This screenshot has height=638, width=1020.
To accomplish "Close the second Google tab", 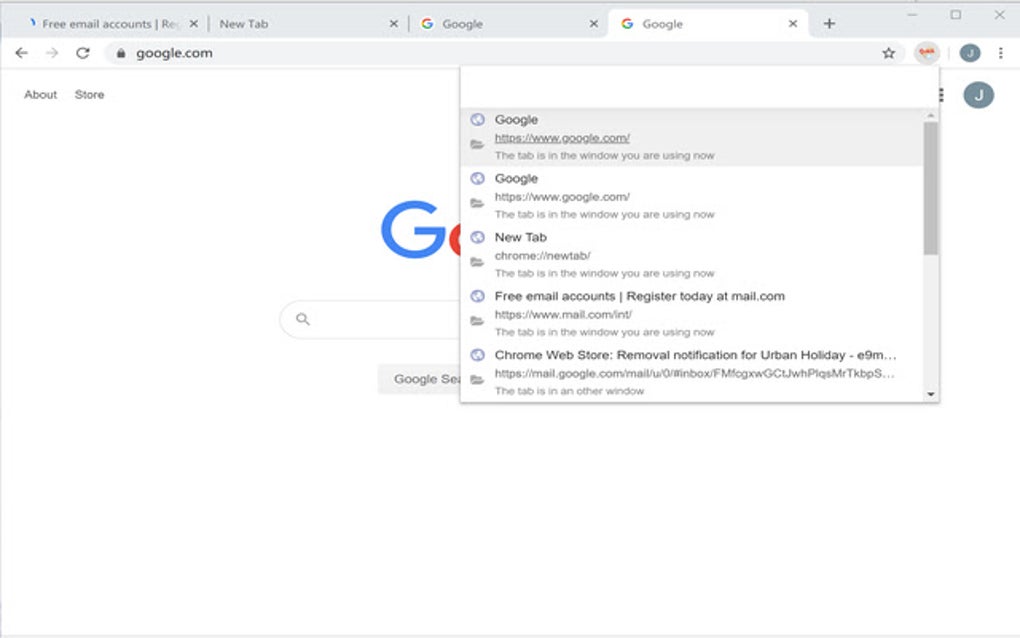I will click(591, 22).
